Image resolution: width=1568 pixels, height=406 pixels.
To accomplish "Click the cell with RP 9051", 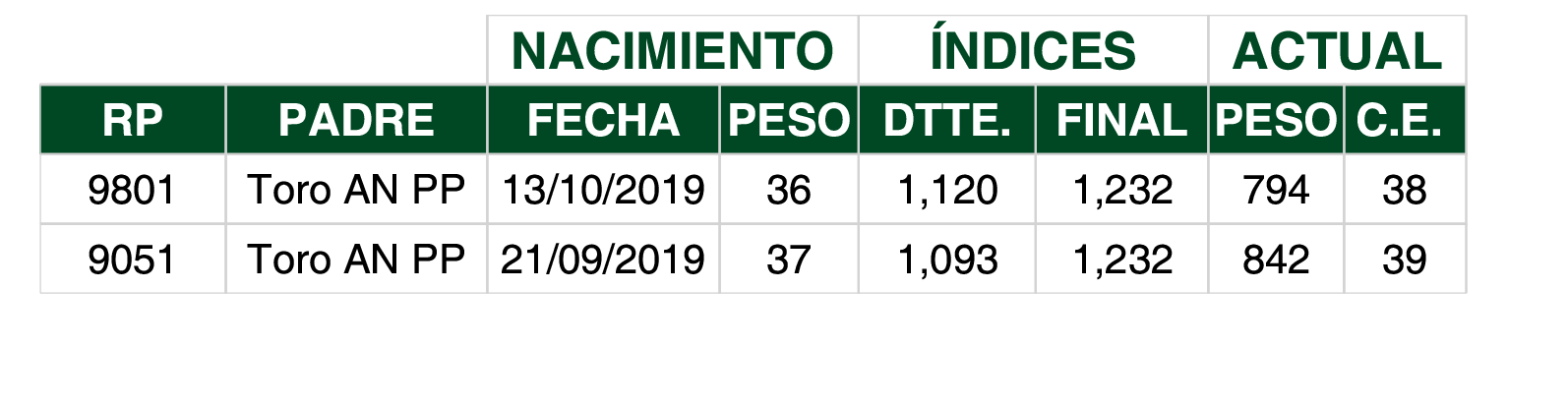I will tap(133, 260).
